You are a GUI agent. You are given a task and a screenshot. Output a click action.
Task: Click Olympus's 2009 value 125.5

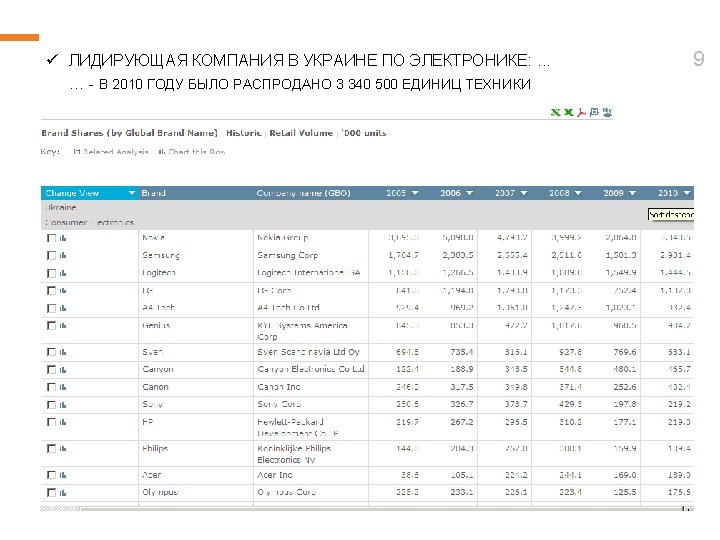click(624, 492)
